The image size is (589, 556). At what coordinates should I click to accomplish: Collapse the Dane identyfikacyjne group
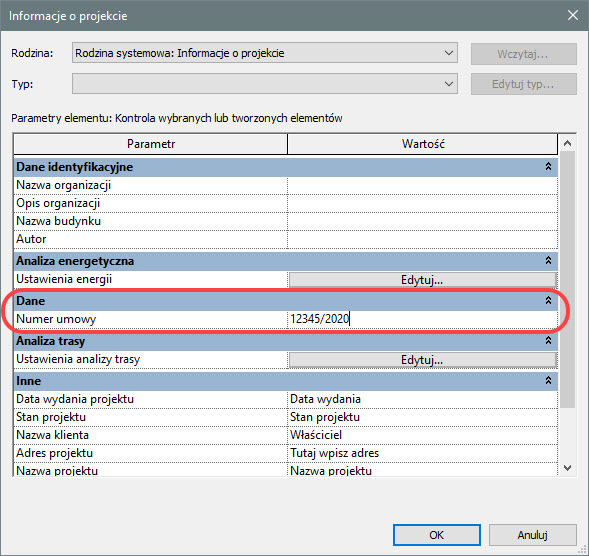pos(548,166)
